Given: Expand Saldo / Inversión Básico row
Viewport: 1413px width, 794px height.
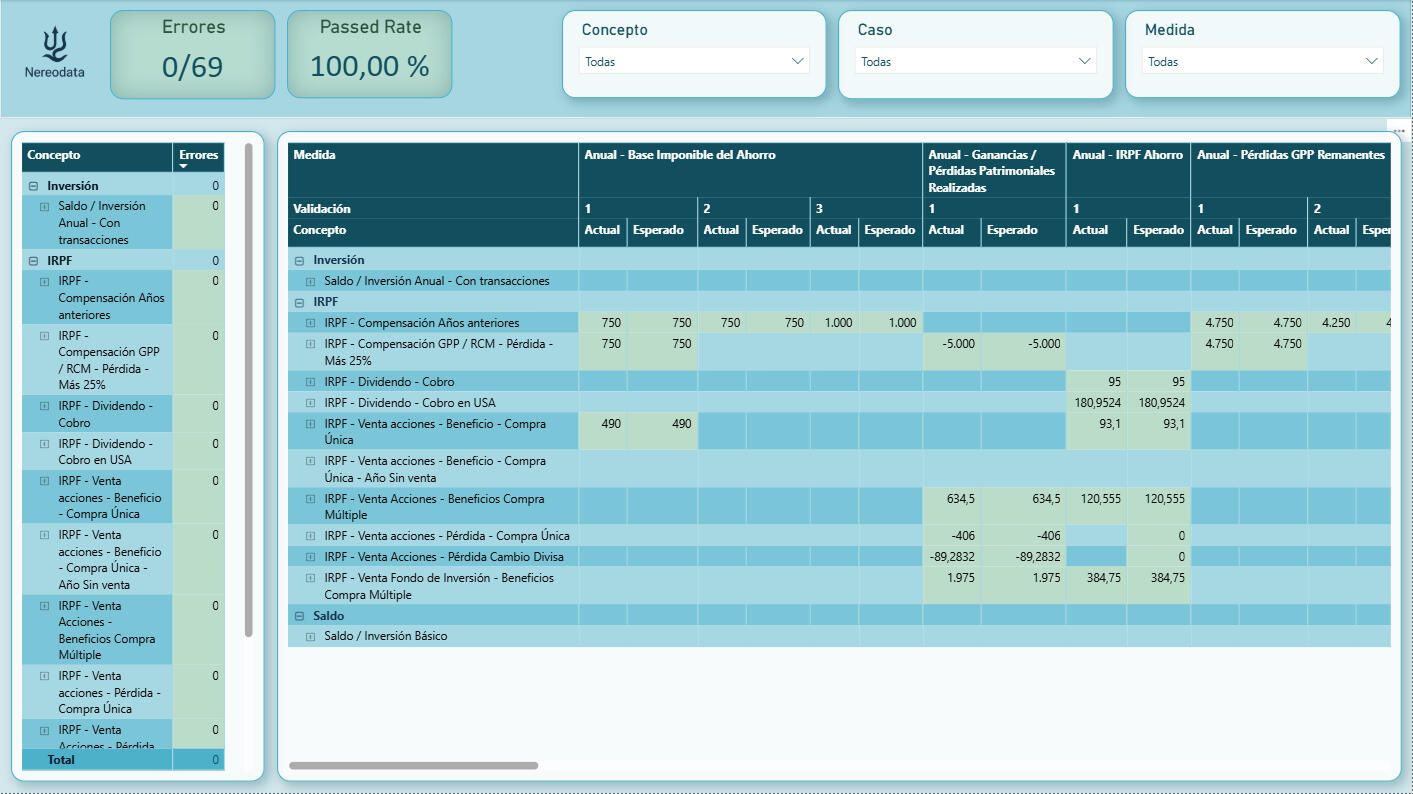Looking at the screenshot, I should click(x=311, y=636).
